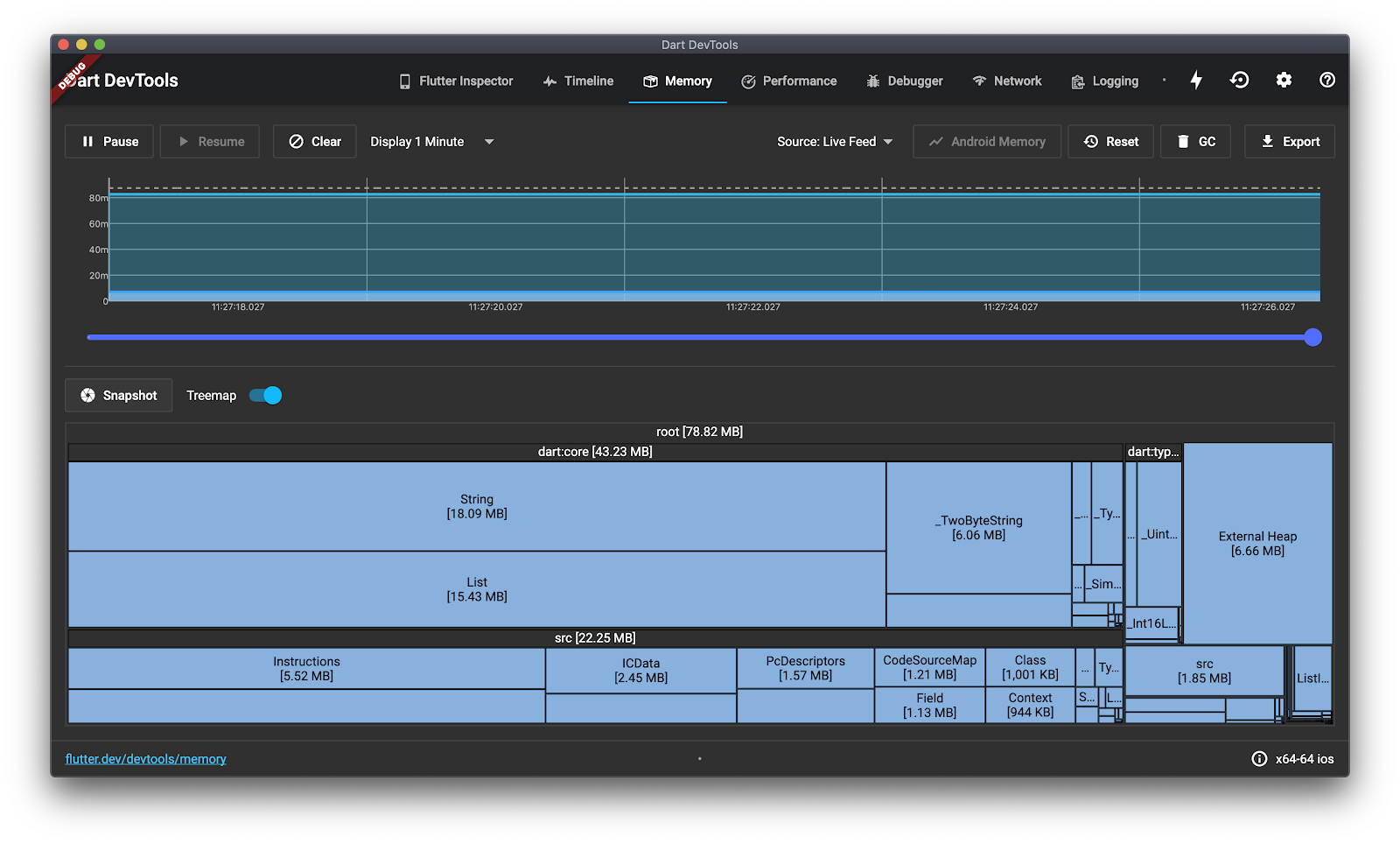Click the pause bars icon
This screenshot has height=844, width=1400.
click(x=87, y=142)
